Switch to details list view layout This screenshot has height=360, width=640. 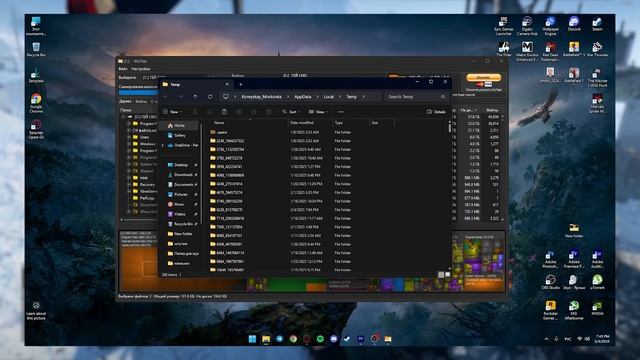tap(441, 275)
